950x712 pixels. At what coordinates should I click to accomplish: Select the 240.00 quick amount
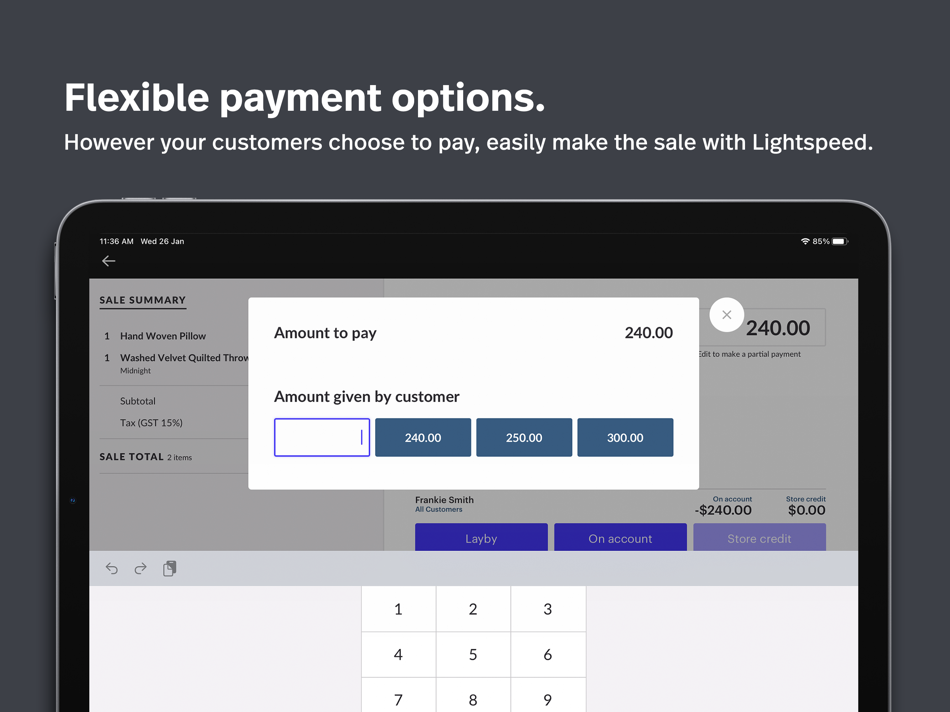coord(422,437)
